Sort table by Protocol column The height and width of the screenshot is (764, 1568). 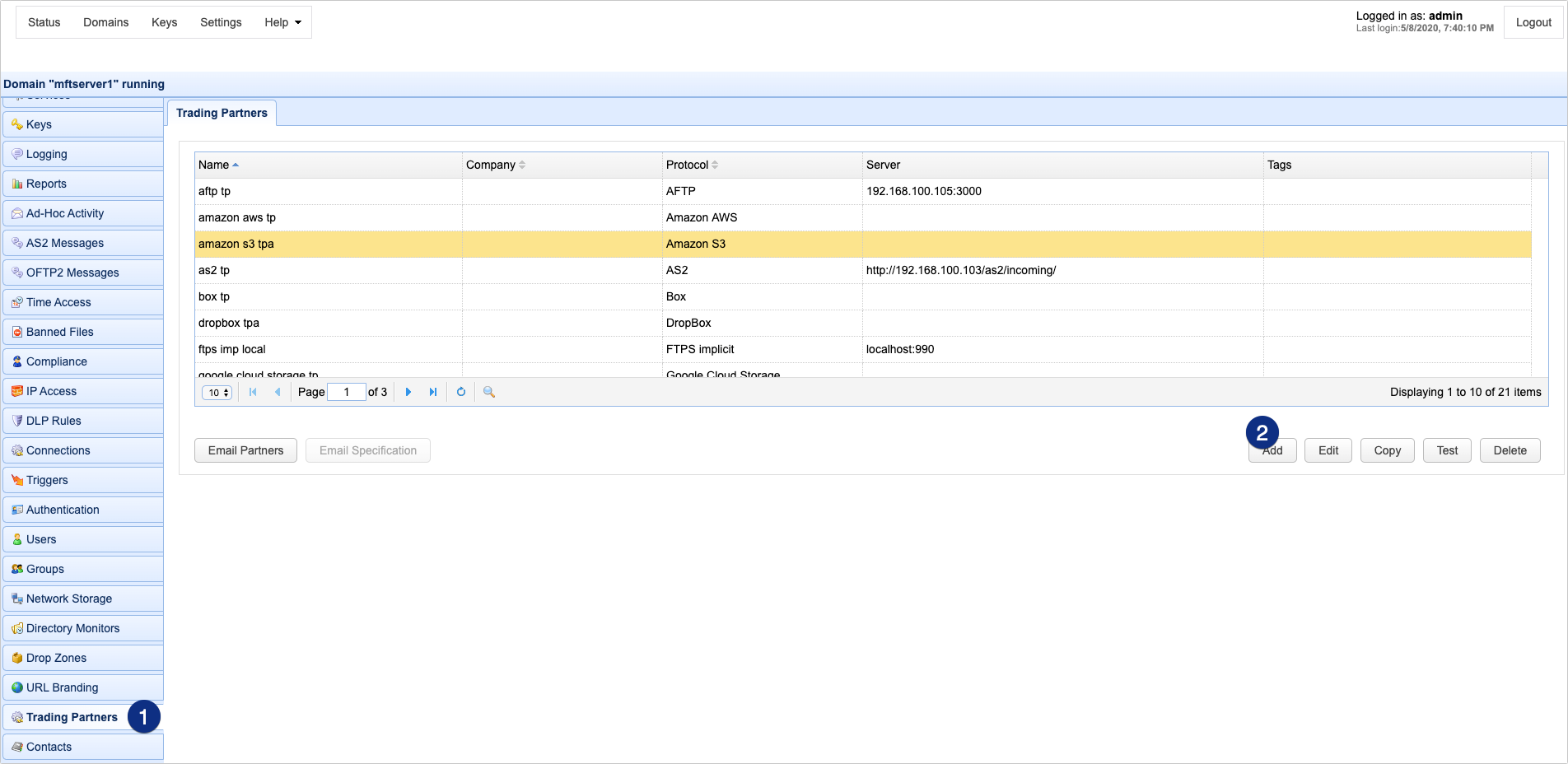tap(763, 165)
